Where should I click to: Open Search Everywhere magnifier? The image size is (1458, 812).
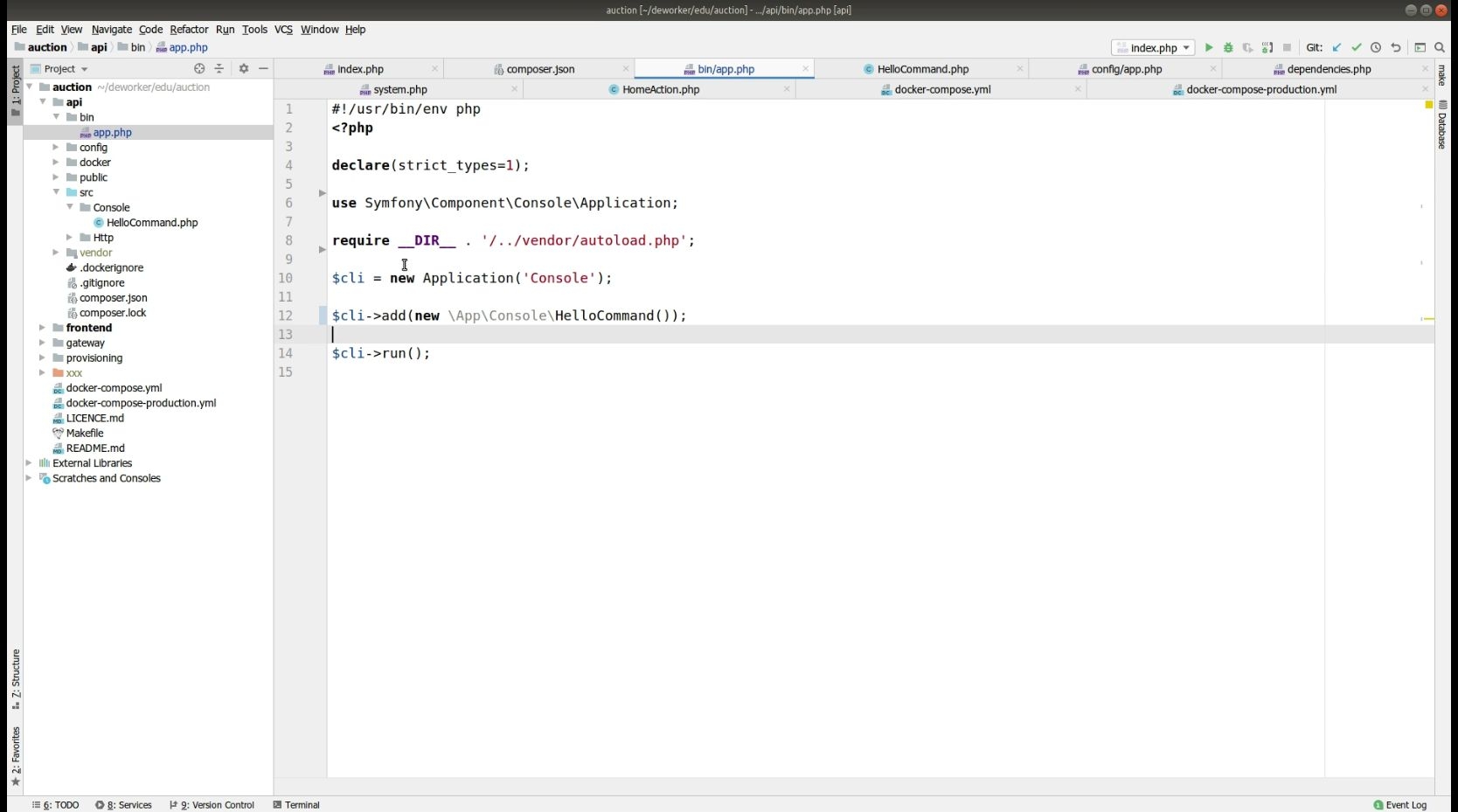click(x=1440, y=48)
